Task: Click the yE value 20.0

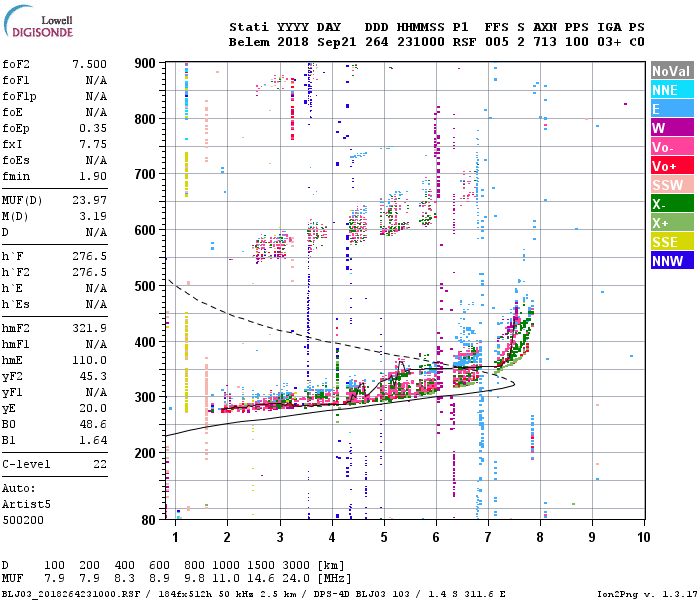Action: 93,408
